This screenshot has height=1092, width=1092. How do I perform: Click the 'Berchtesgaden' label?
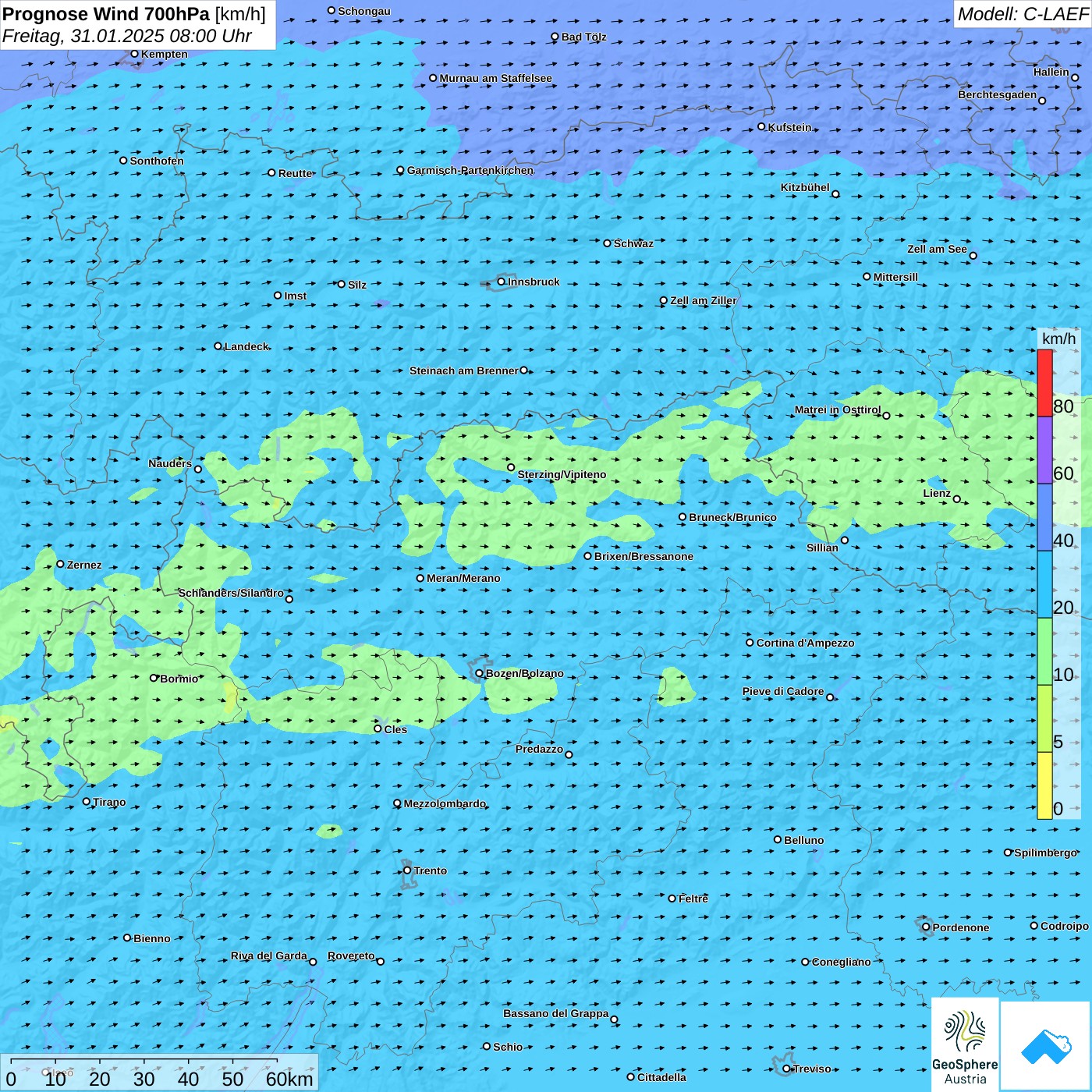pyautogui.click(x=998, y=94)
